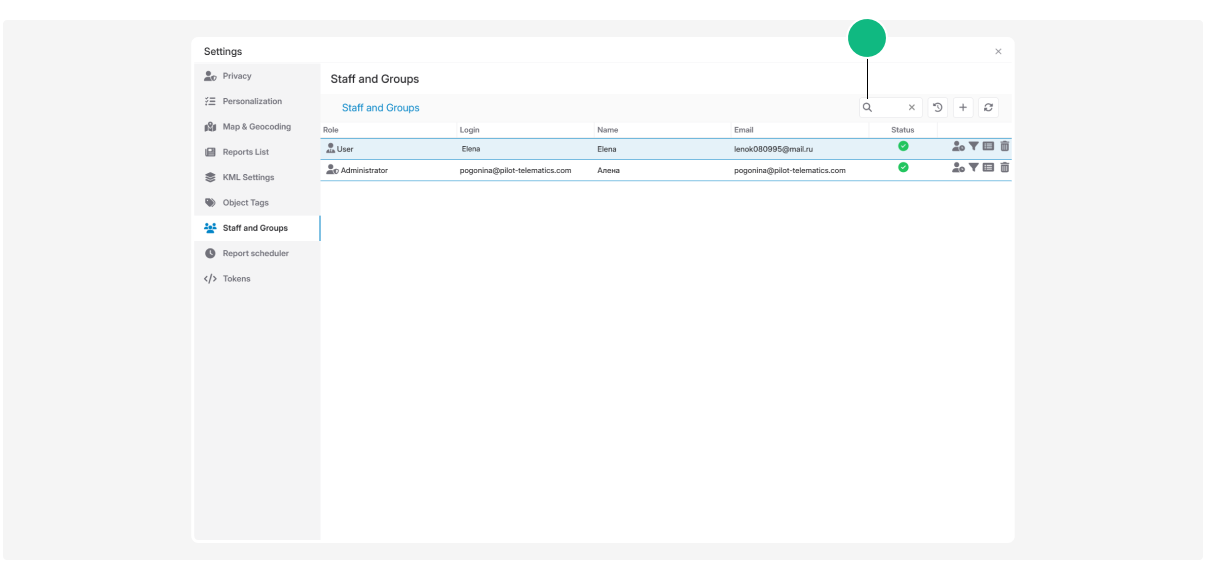
Task: Sort the table by the Email column
Action: coord(744,130)
